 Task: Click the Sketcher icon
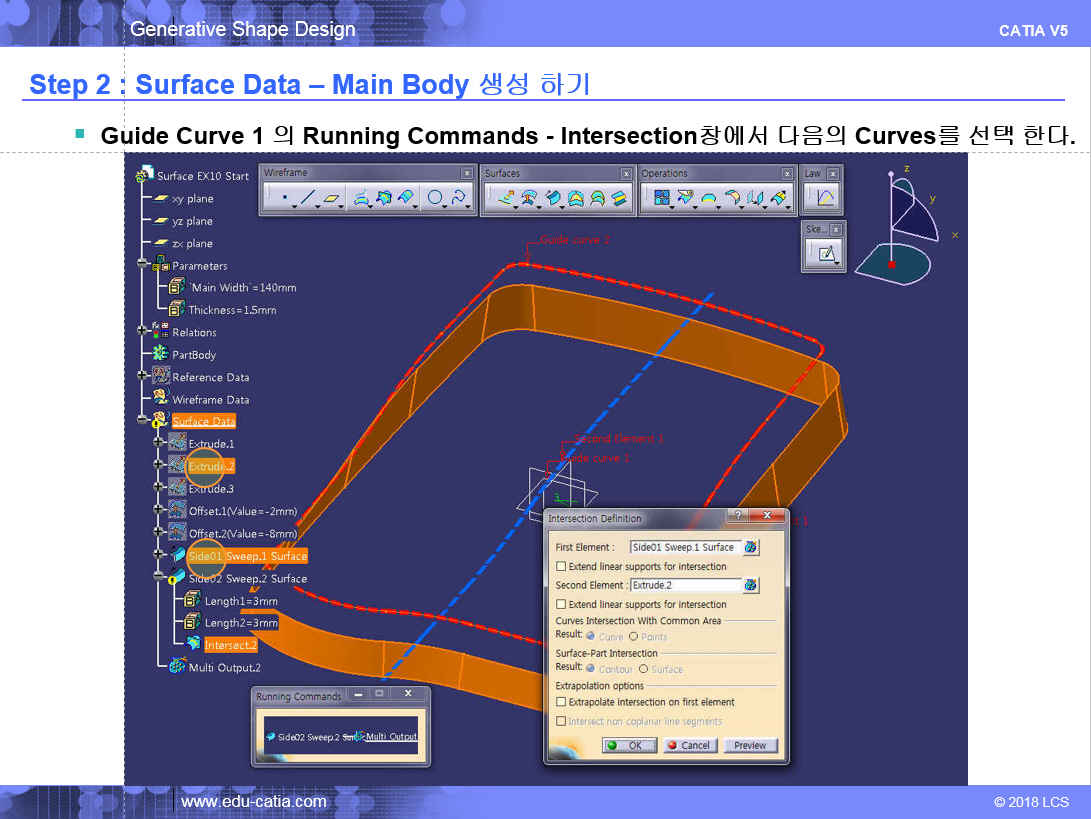[826, 255]
